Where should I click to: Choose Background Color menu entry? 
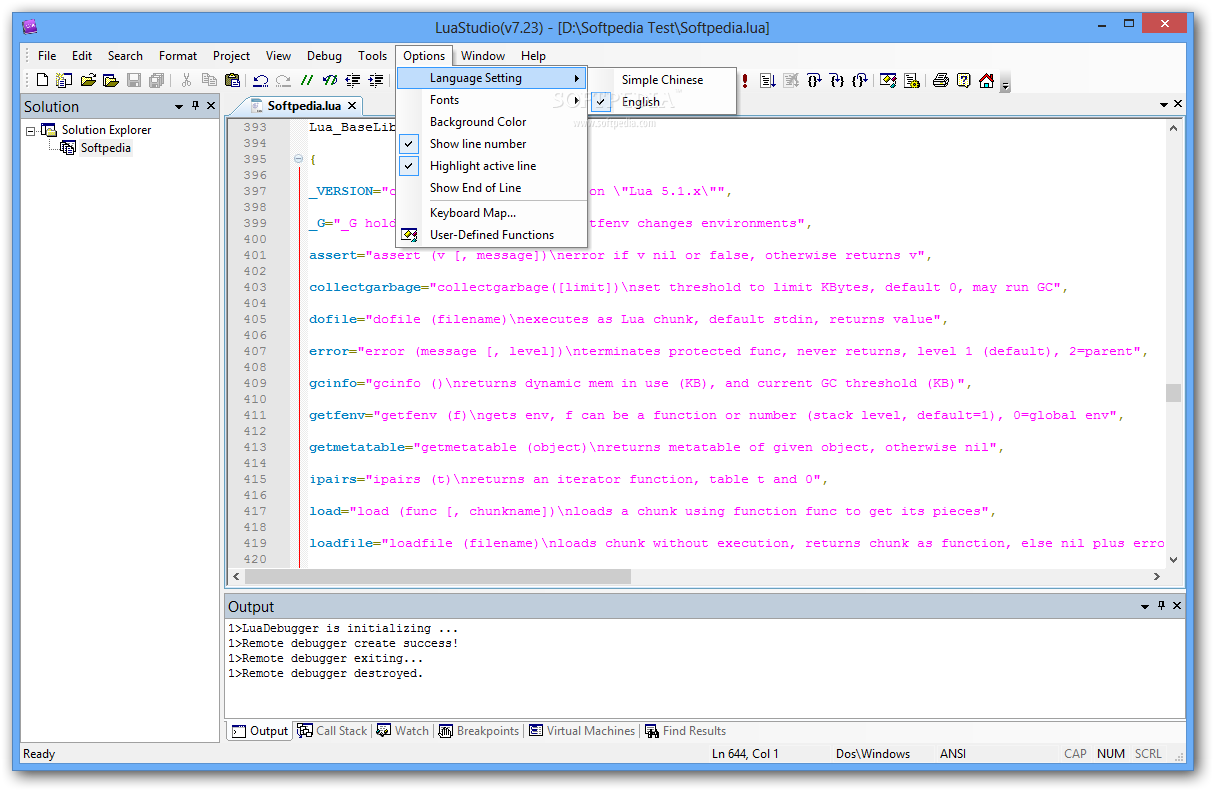coord(491,122)
